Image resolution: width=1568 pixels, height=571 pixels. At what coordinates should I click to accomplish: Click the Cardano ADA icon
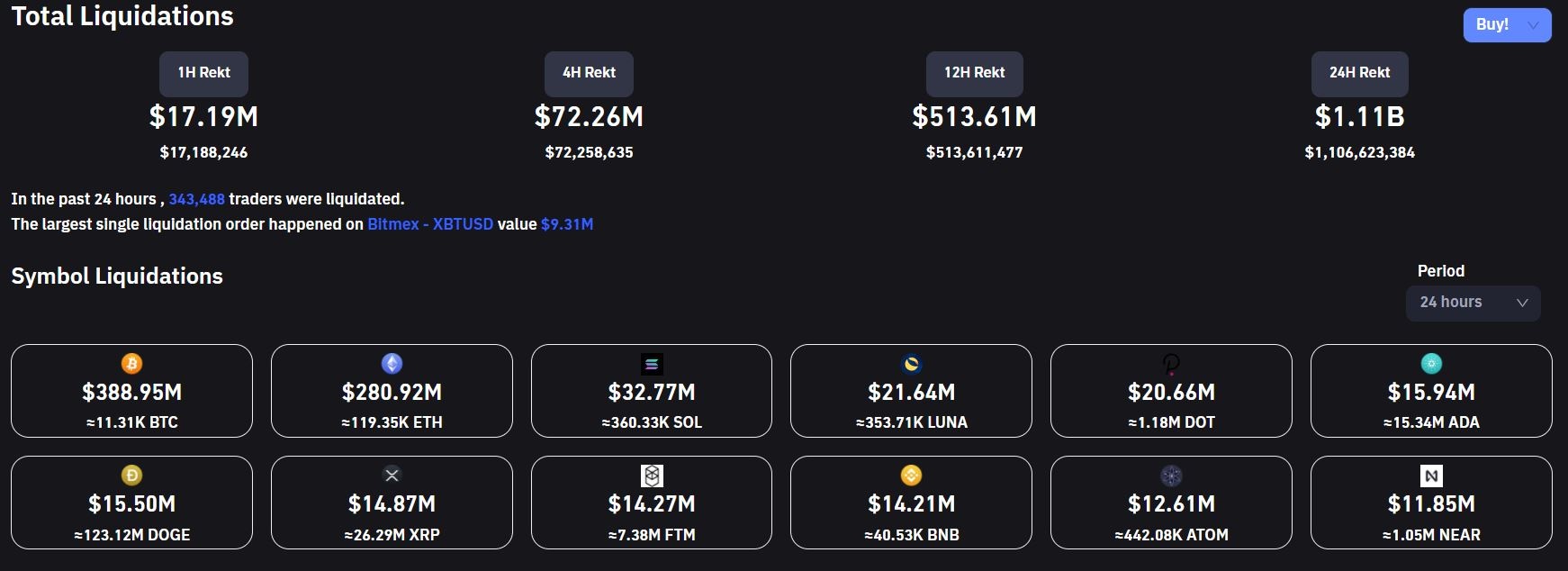(1431, 364)
